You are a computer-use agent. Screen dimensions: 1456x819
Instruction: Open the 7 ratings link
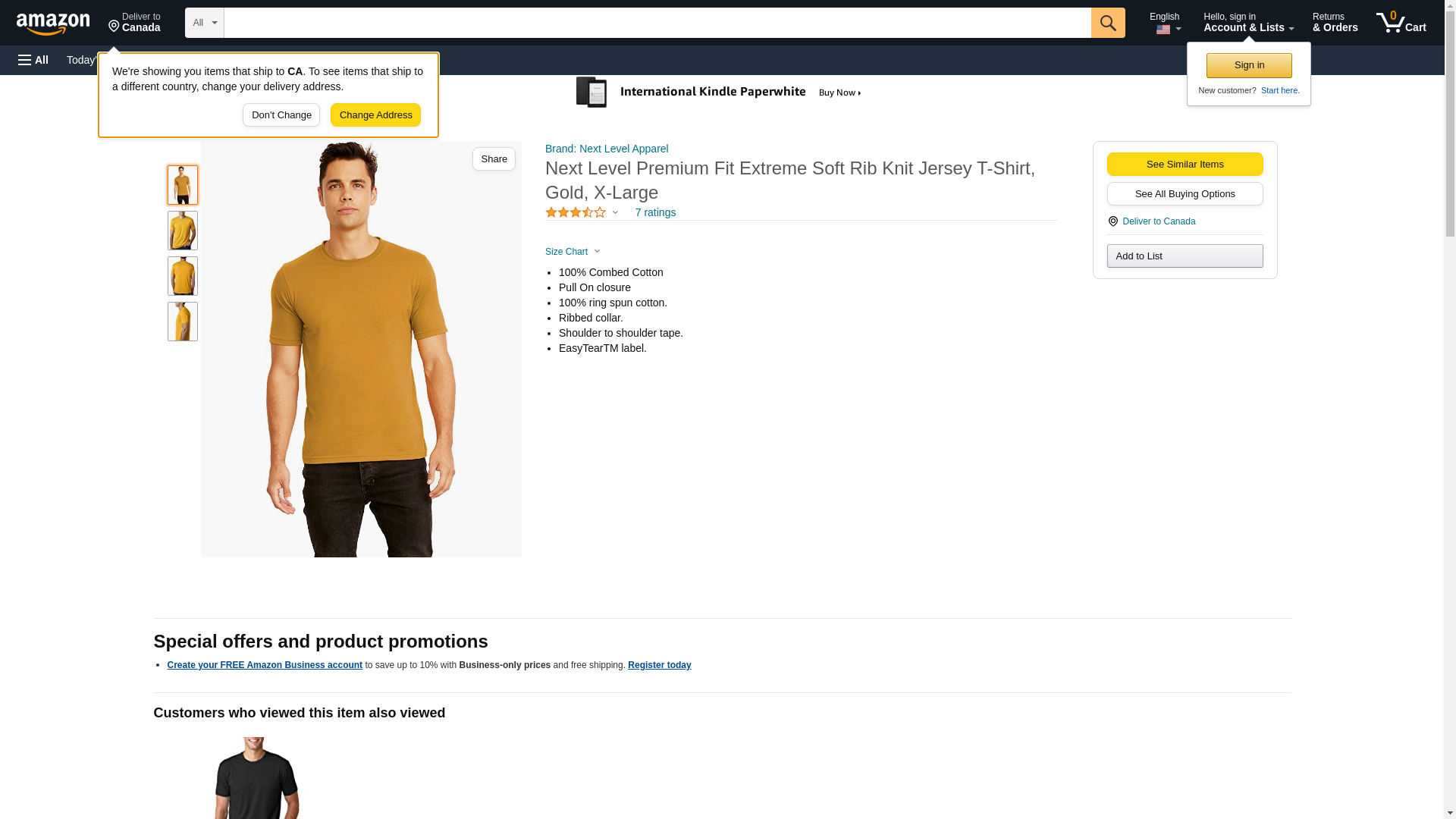[x=655, y=213]
